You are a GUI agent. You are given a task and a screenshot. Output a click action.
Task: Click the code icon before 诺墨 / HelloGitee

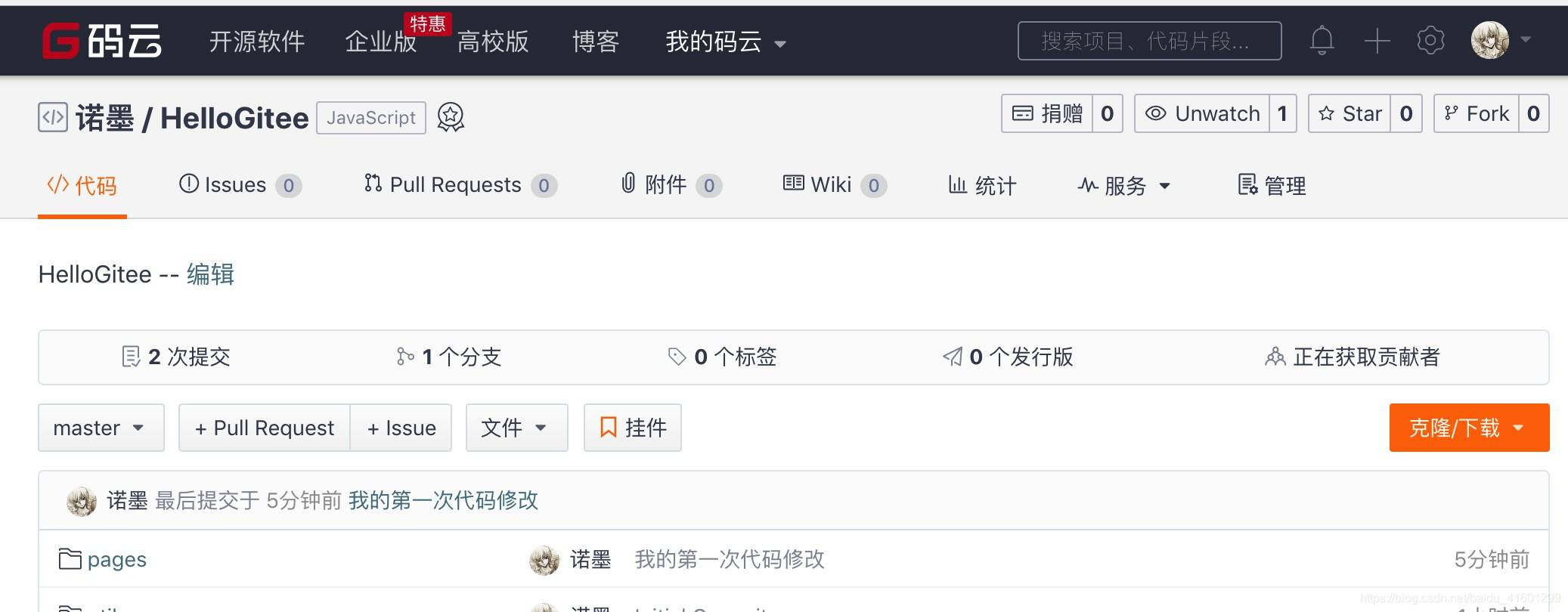click(53, 117)
